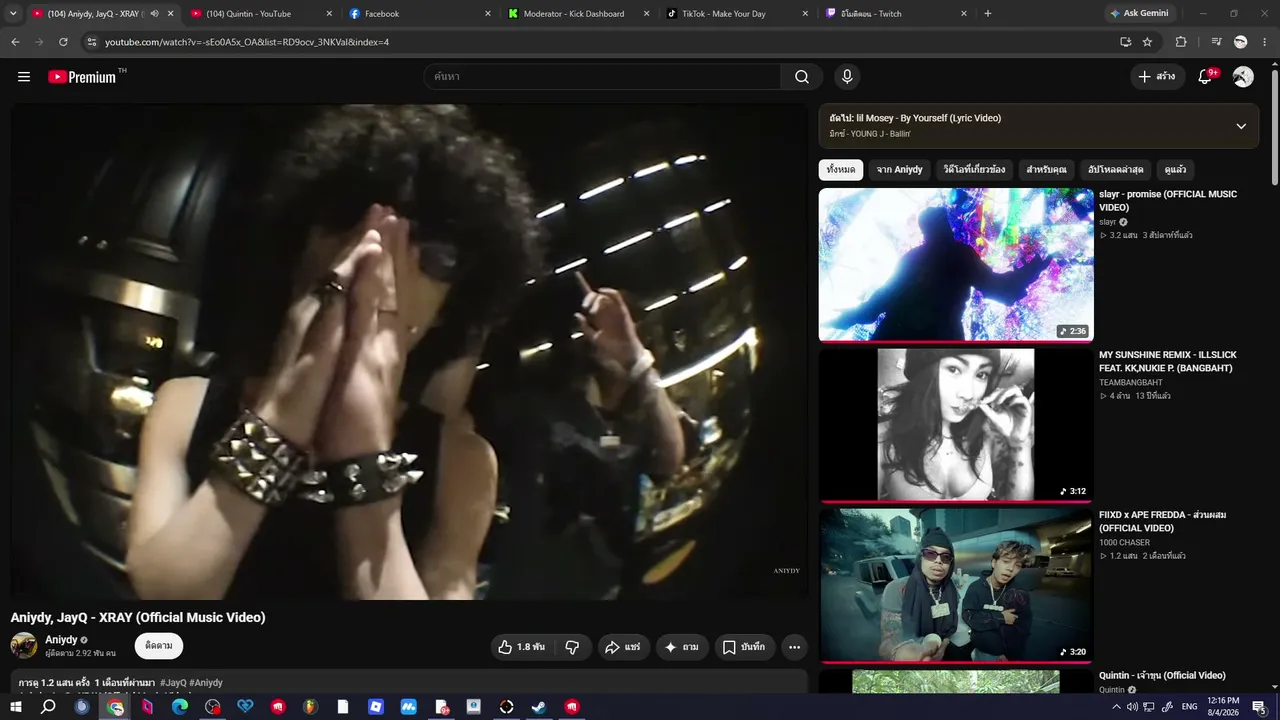Select the สำหรับคุณ filter chip
This screenshot has height=720, width=1280.
tap(1046, 170)
